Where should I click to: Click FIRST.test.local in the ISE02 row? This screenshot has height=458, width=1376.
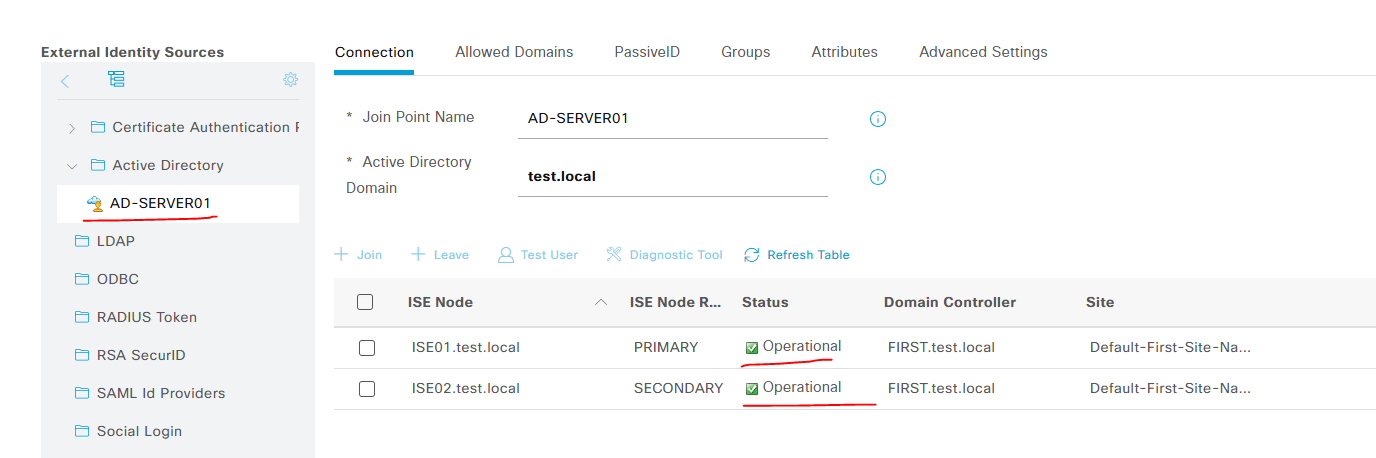tap(941, 388)
